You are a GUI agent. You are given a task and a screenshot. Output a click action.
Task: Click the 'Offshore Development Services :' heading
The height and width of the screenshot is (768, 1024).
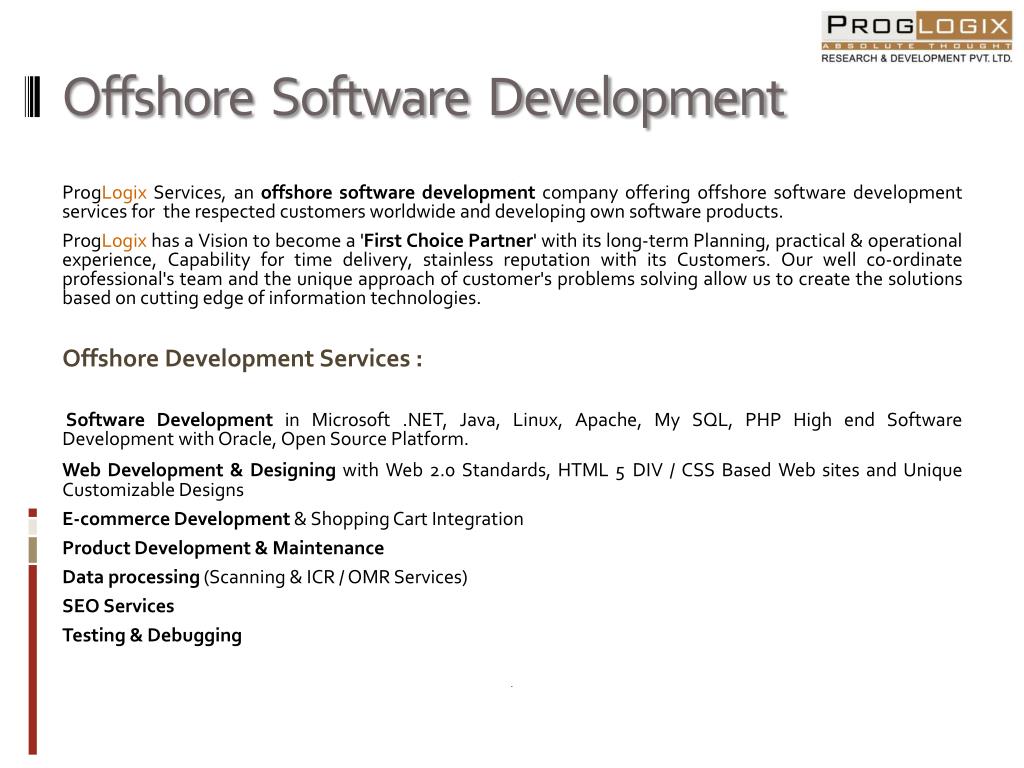click(x=242, y=359)
